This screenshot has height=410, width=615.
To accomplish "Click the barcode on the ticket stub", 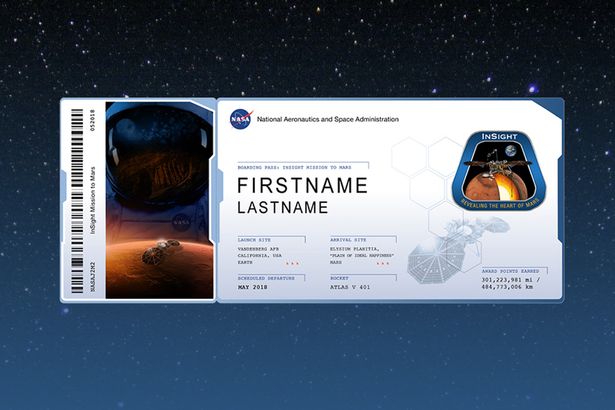I will 77,201.
